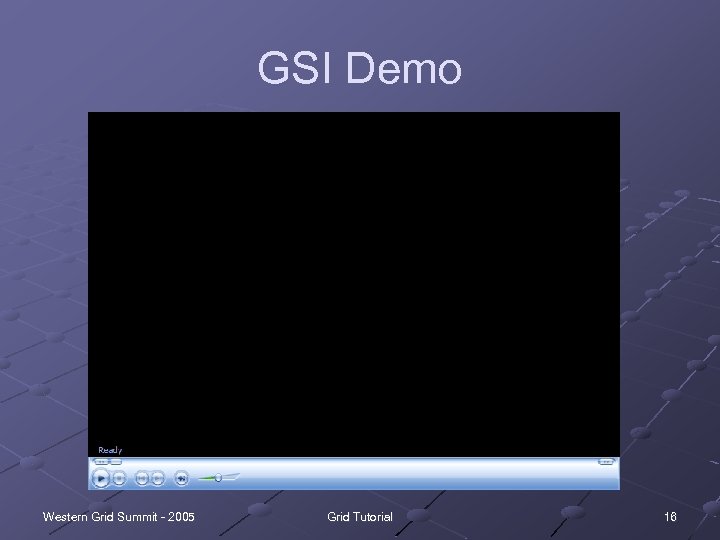Adjust the media player volume slider
Viewport: 720px width, 540px height.
coord(219,478)
